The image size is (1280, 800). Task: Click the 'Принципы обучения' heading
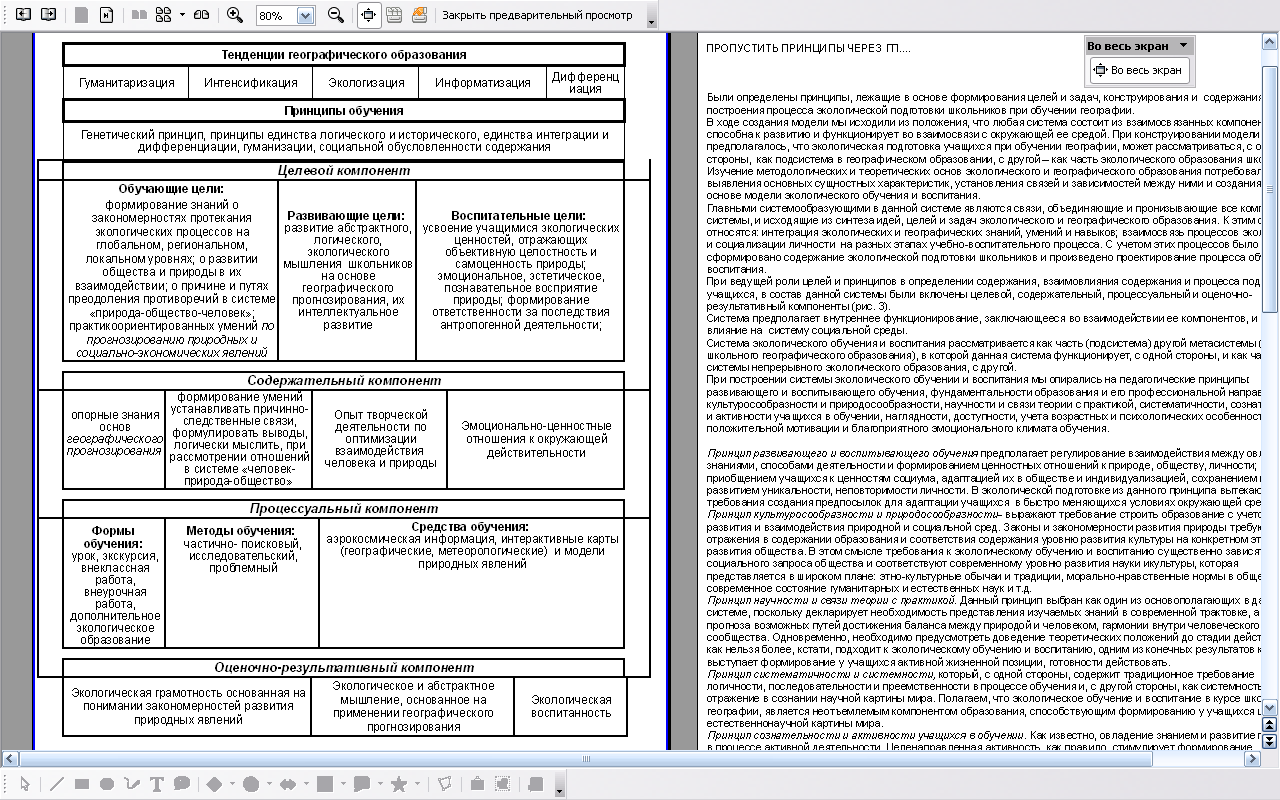344,111
